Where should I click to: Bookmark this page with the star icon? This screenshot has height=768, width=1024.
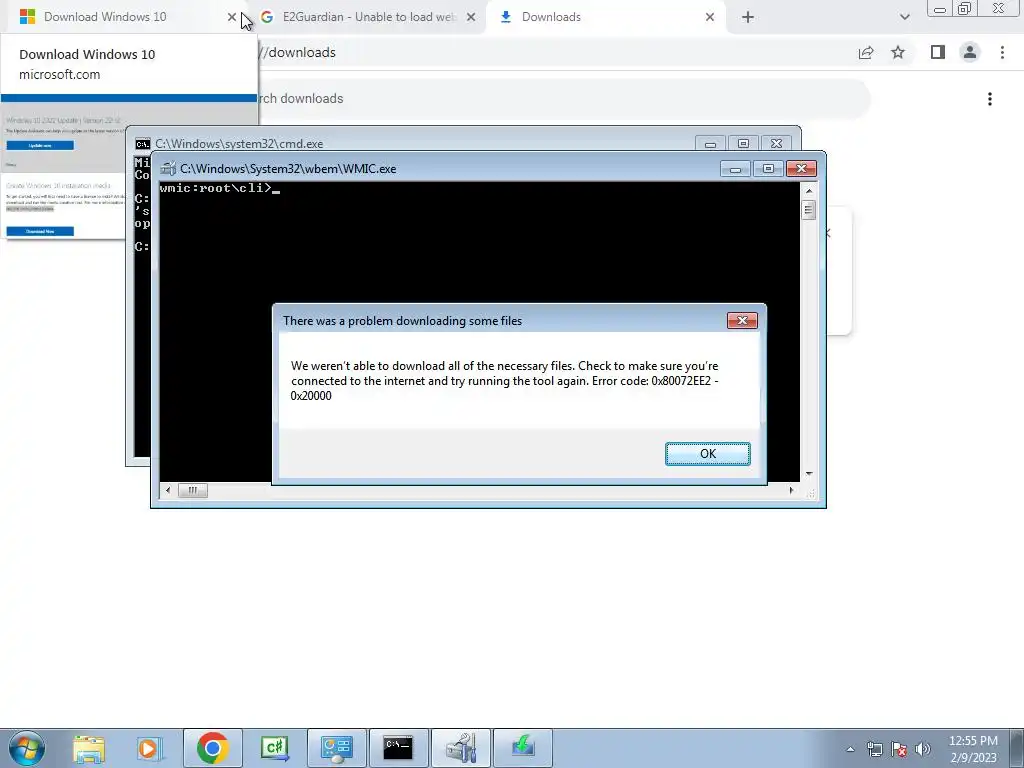[898, 52]
